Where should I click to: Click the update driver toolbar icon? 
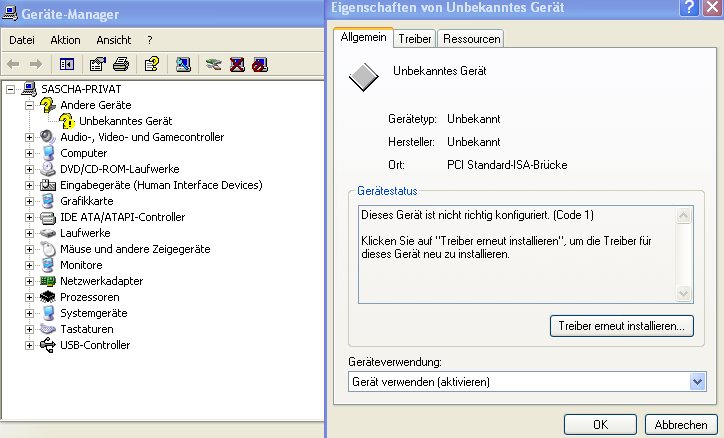pyautogui.click(x=213, y=65)
